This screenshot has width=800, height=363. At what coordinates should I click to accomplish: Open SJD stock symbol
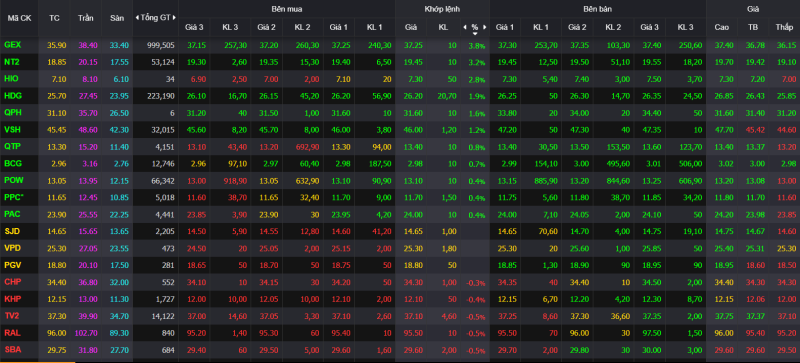[x=12, y=231]
